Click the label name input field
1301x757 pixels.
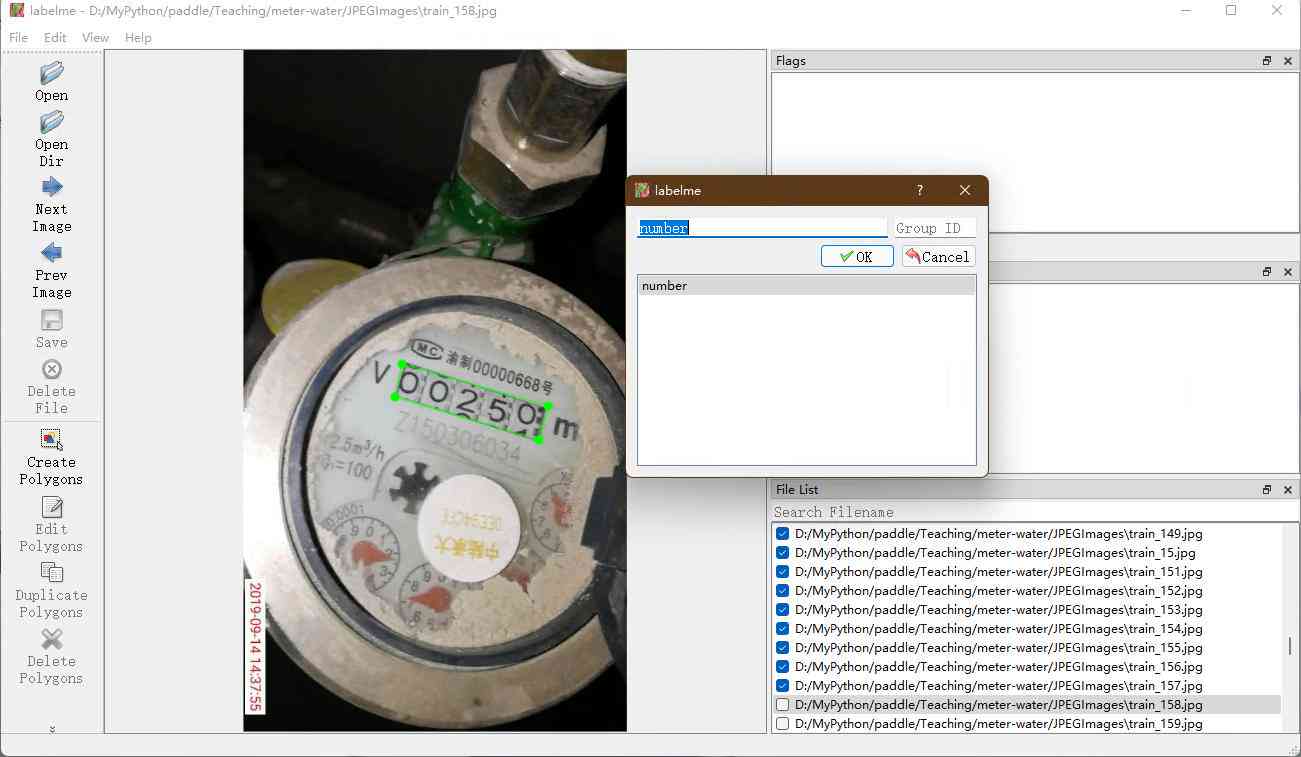[x=762, y=228]
